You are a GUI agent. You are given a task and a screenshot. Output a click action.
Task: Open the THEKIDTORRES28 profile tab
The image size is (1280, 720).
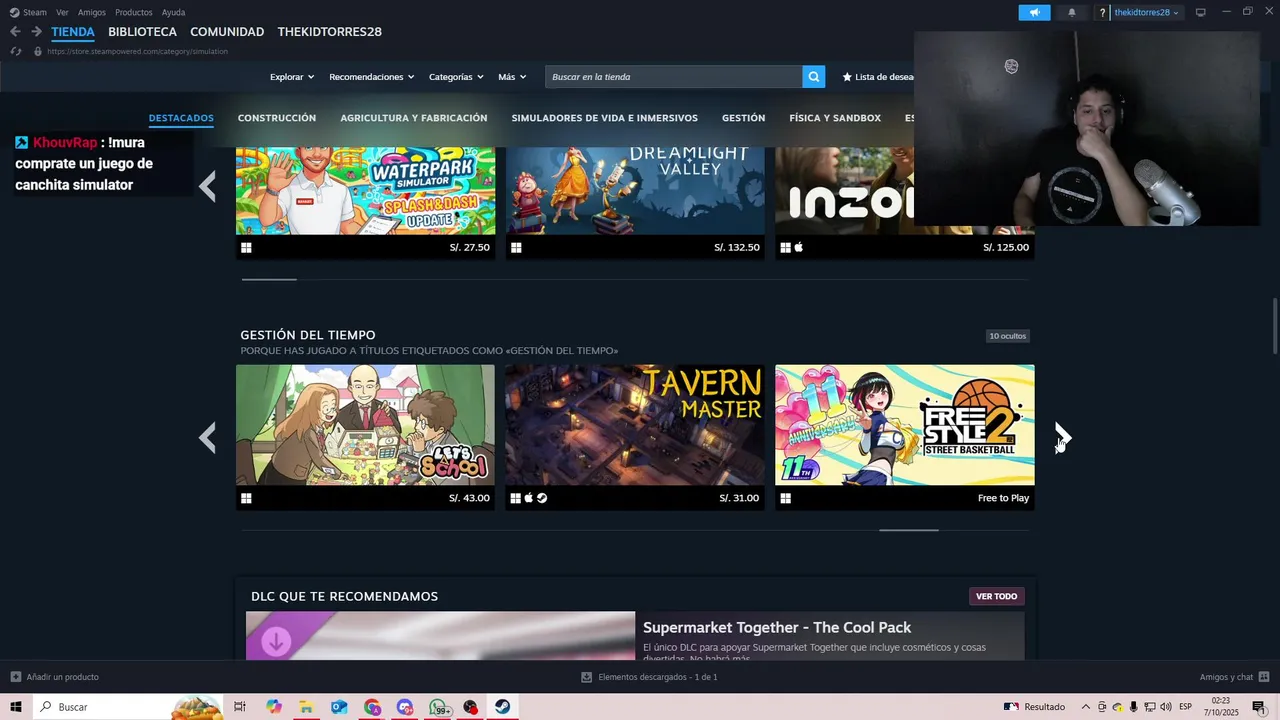click(330, 32)
